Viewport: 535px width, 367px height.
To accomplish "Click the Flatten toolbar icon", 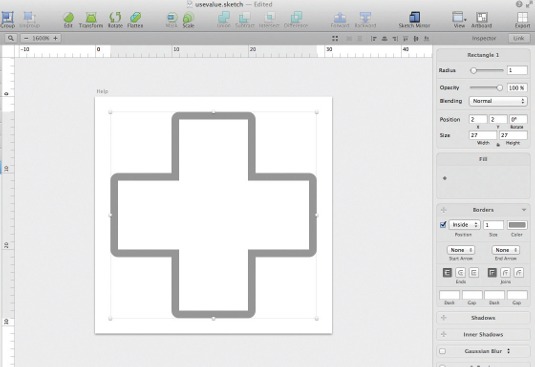I will (x=135, y=18).
